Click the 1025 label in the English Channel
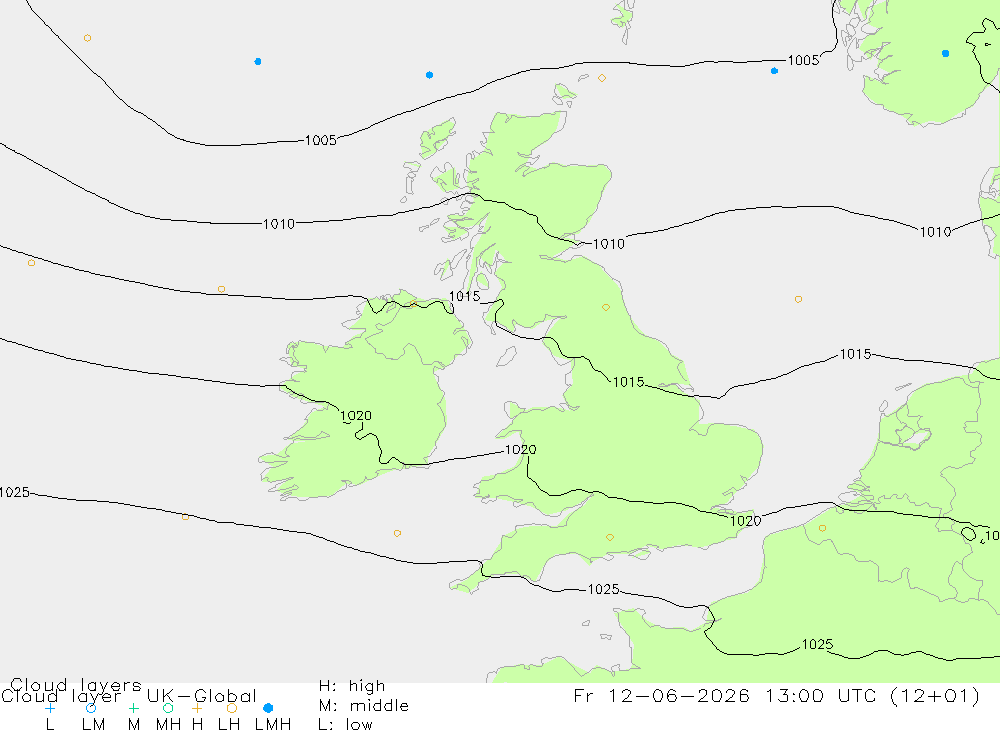 pyautogui.click(x=603, y=589)
